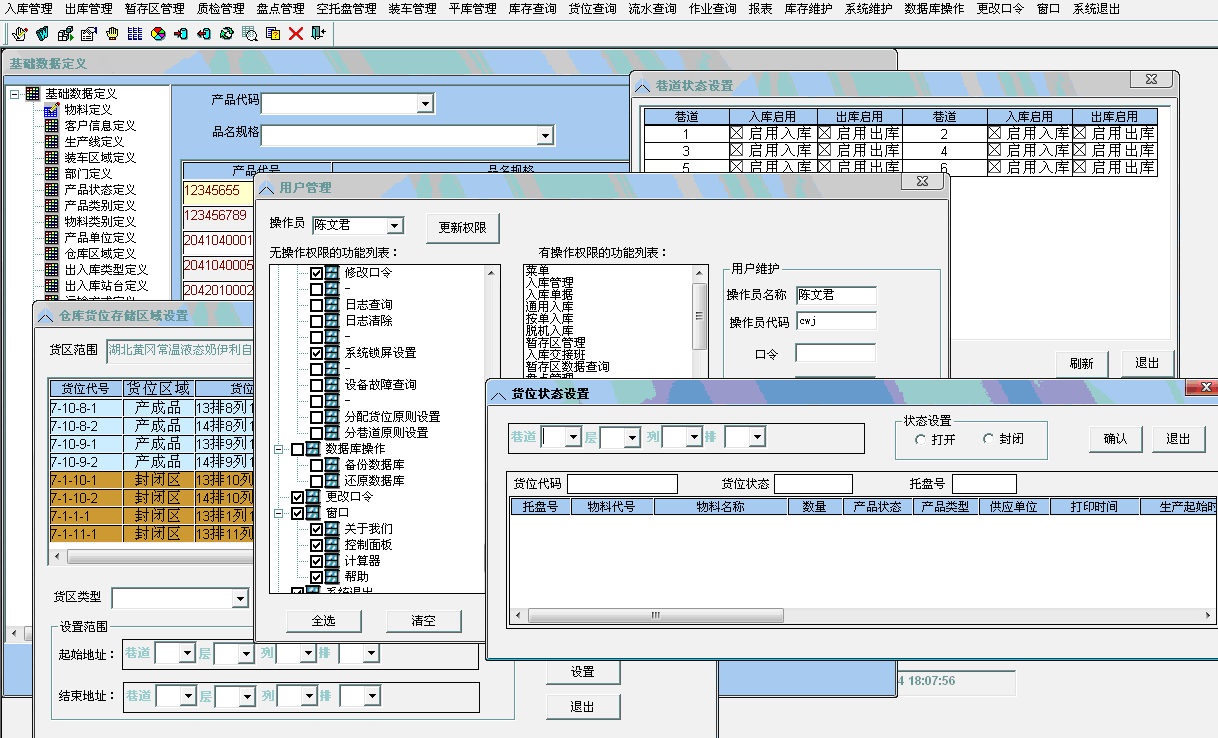1218x738 pixels.
Task: Click the grid icon beside 部门定义
Action: [51, 174]
